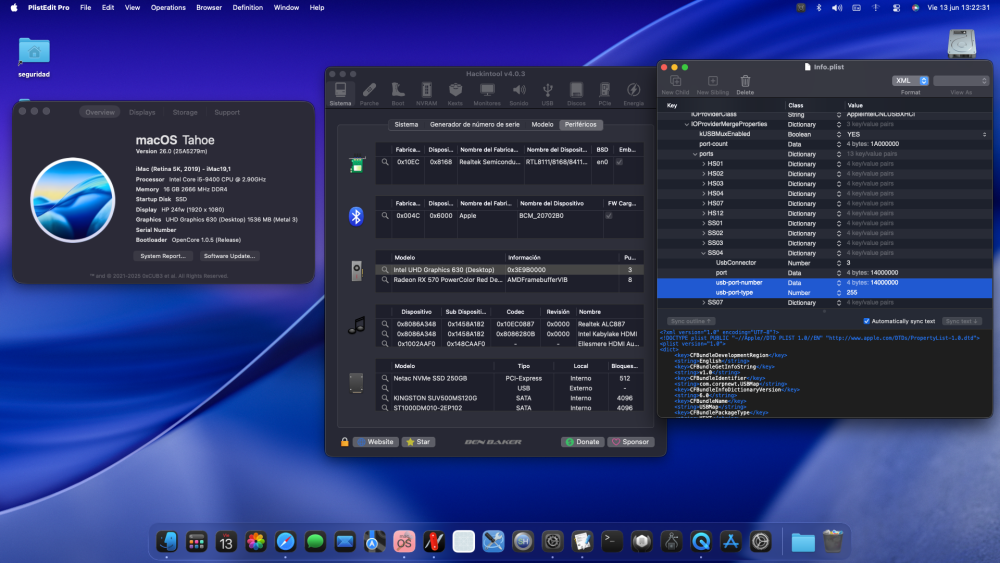Click magnifier next to Realtek ALC887 row
1000x563 pixels.
click(x=385, y=324)
